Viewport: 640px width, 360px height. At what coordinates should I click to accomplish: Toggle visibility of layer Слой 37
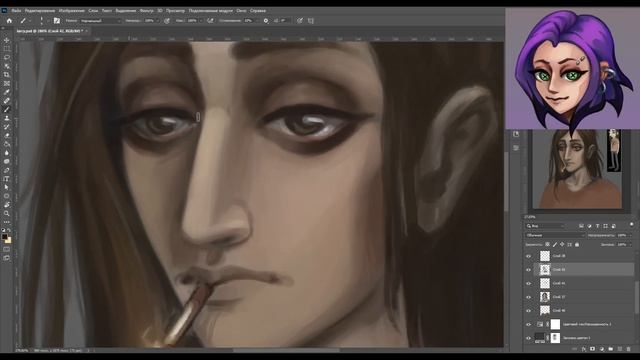(529, 297)
